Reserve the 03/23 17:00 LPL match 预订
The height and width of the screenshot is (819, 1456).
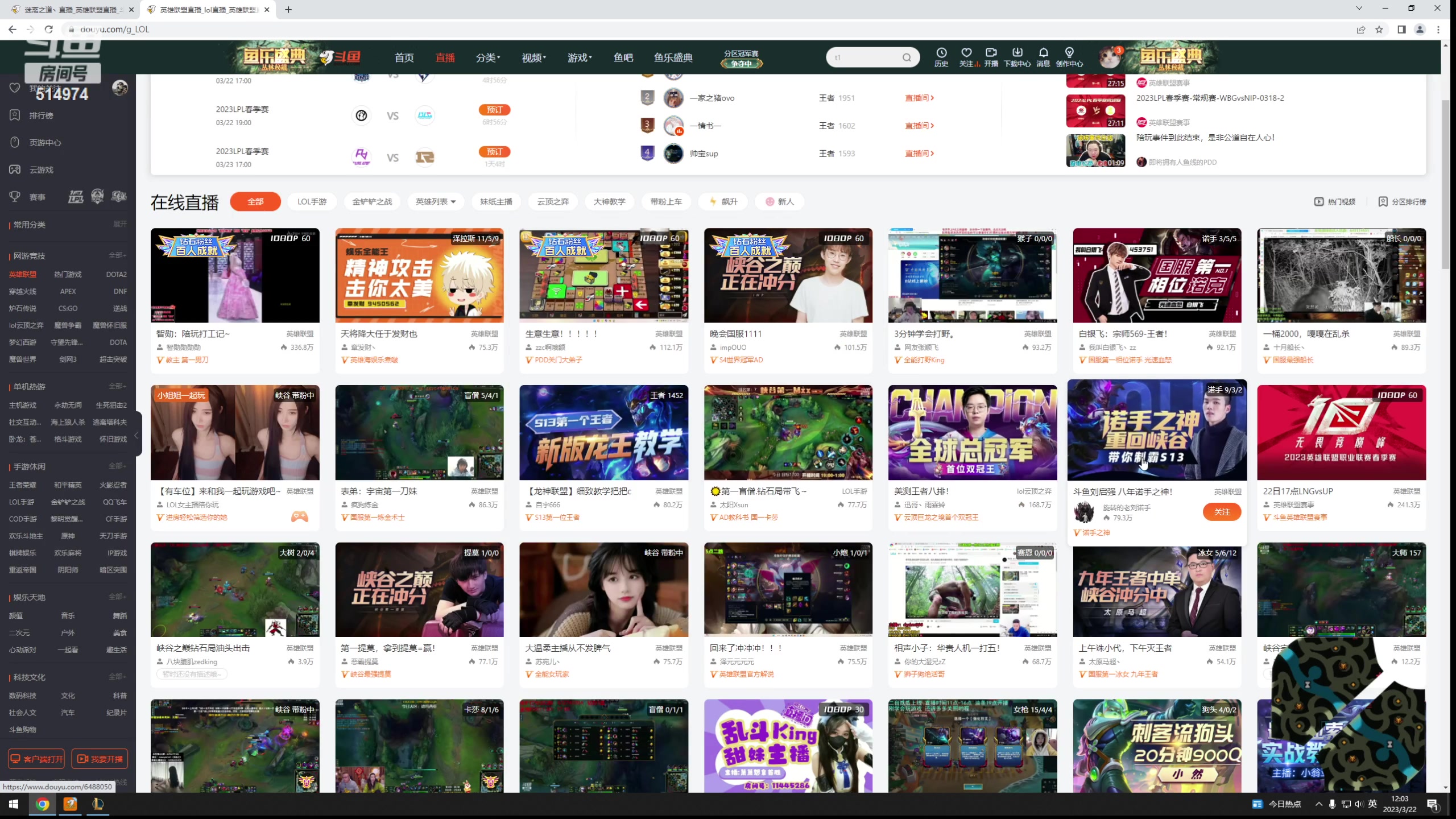494,152
